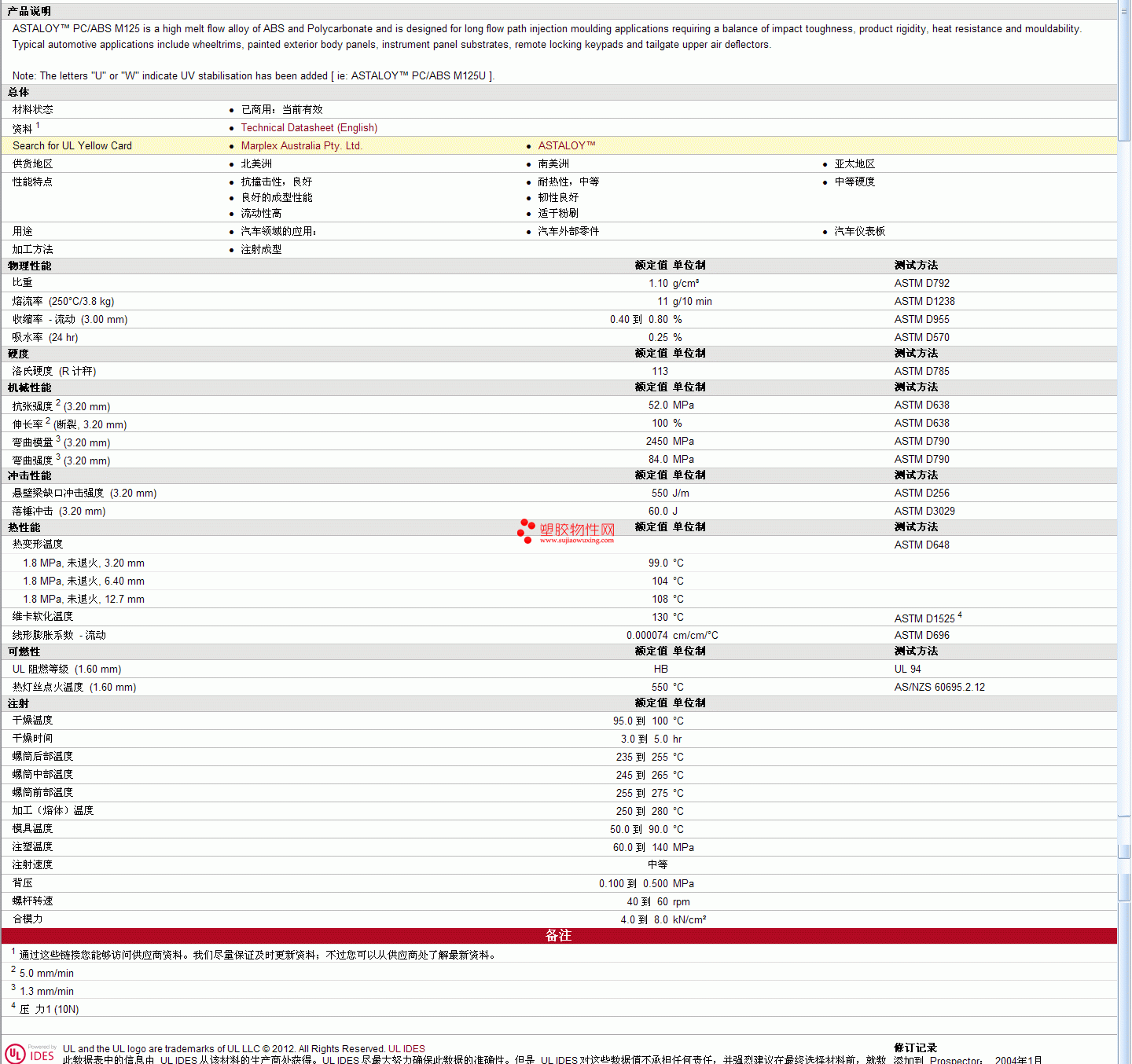Select the 伸长率 (断裂, 3.20 mm) row label
Viewport: 1132px width, 1064px height.
(x=69, y=424)
